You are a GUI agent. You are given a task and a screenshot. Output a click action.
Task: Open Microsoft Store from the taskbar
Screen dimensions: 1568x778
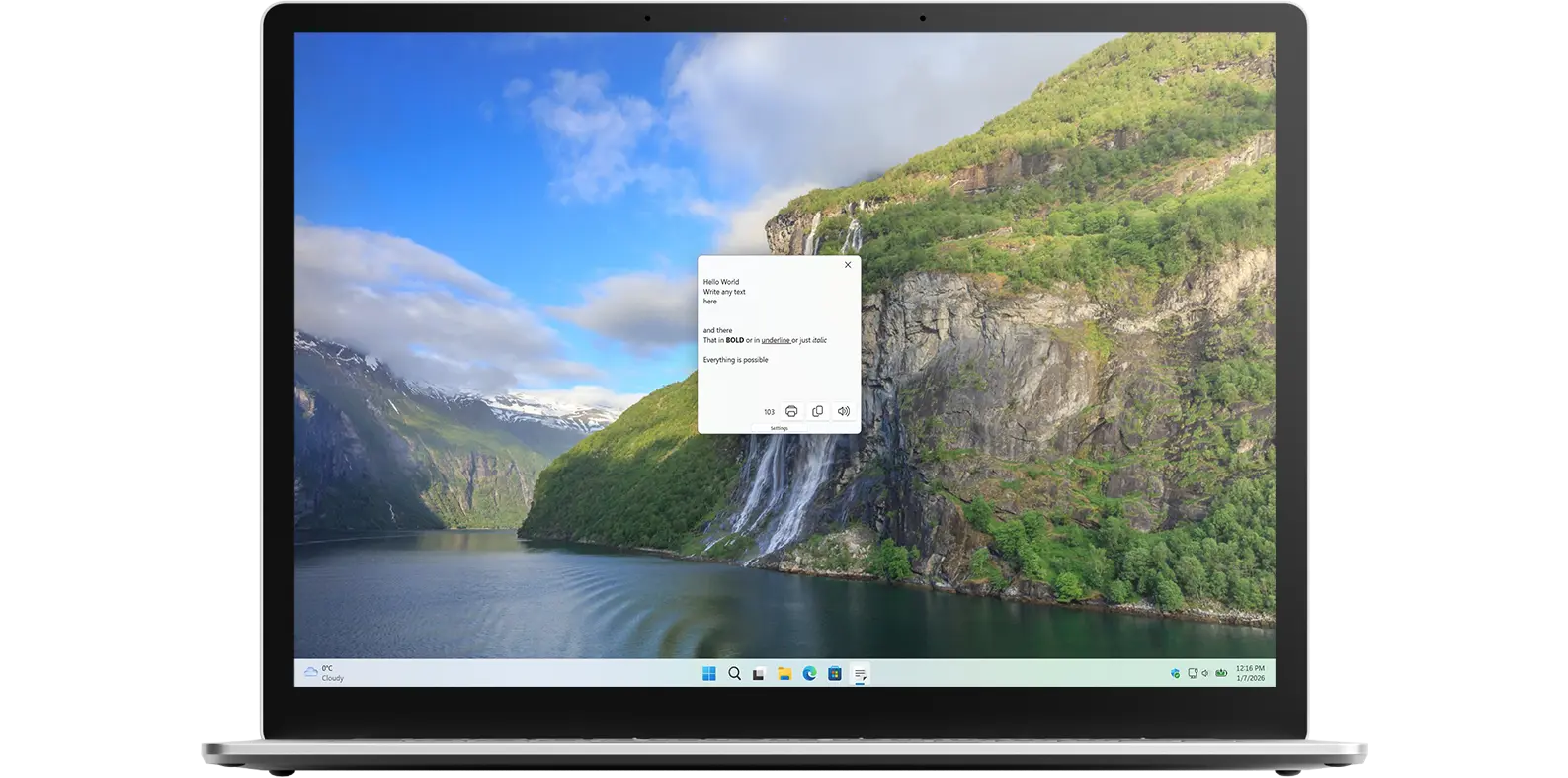click(835, 674)
